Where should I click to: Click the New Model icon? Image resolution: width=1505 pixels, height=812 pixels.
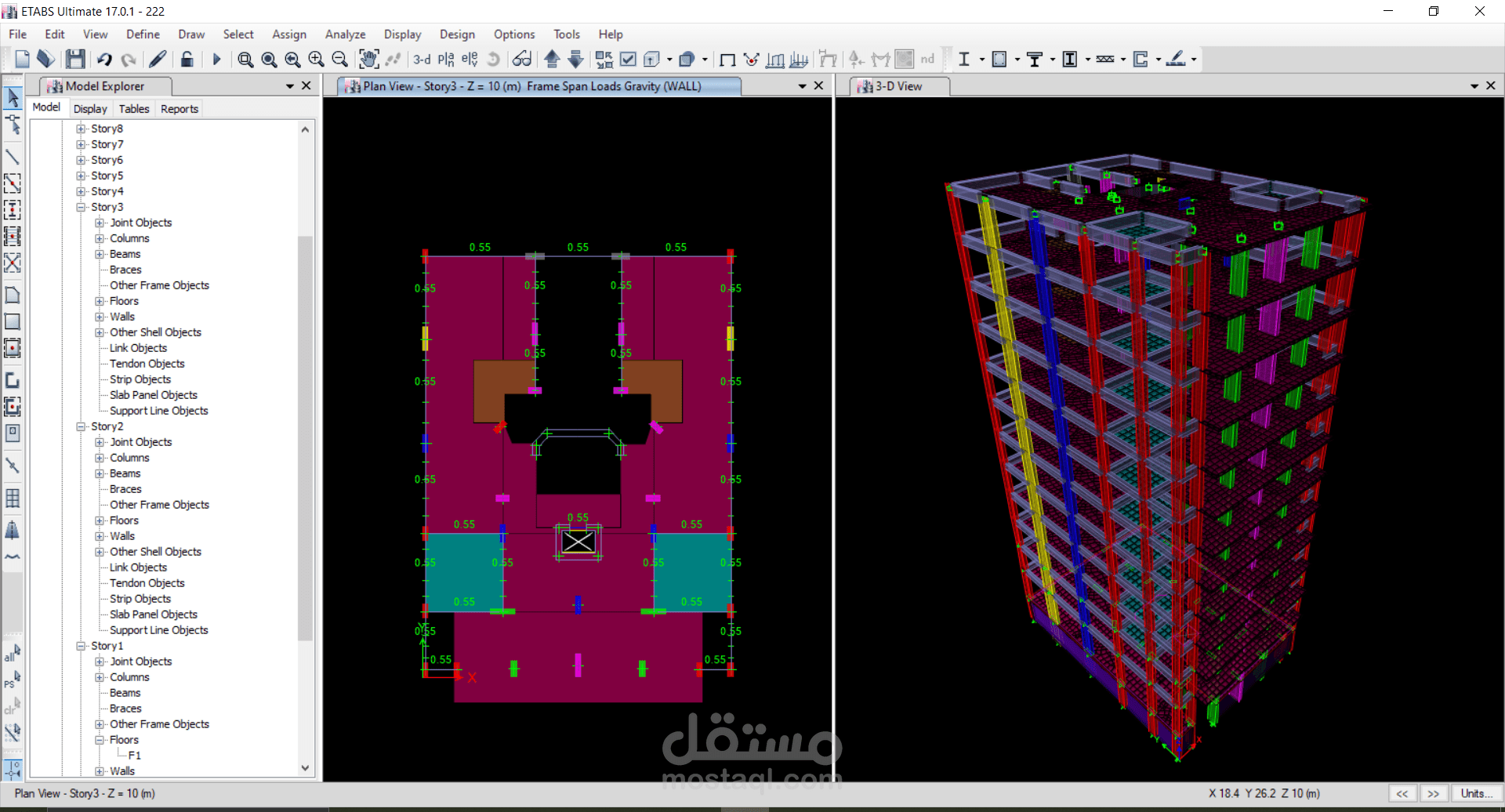click(22, 59)
